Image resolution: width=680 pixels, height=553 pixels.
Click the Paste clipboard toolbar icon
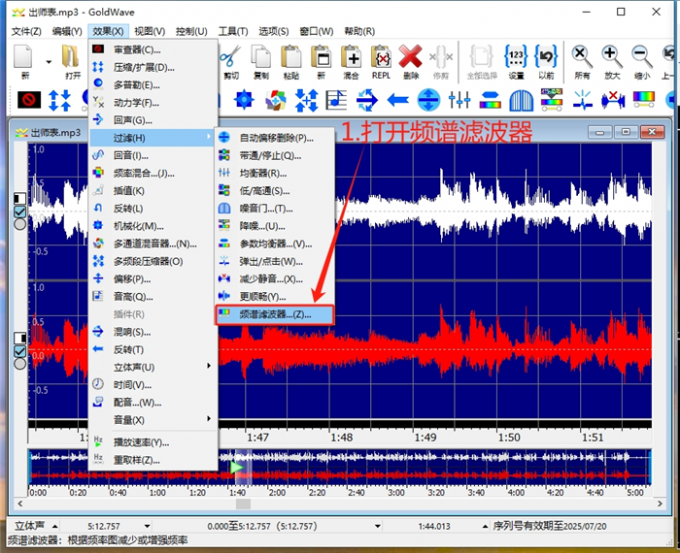(291, 56)
